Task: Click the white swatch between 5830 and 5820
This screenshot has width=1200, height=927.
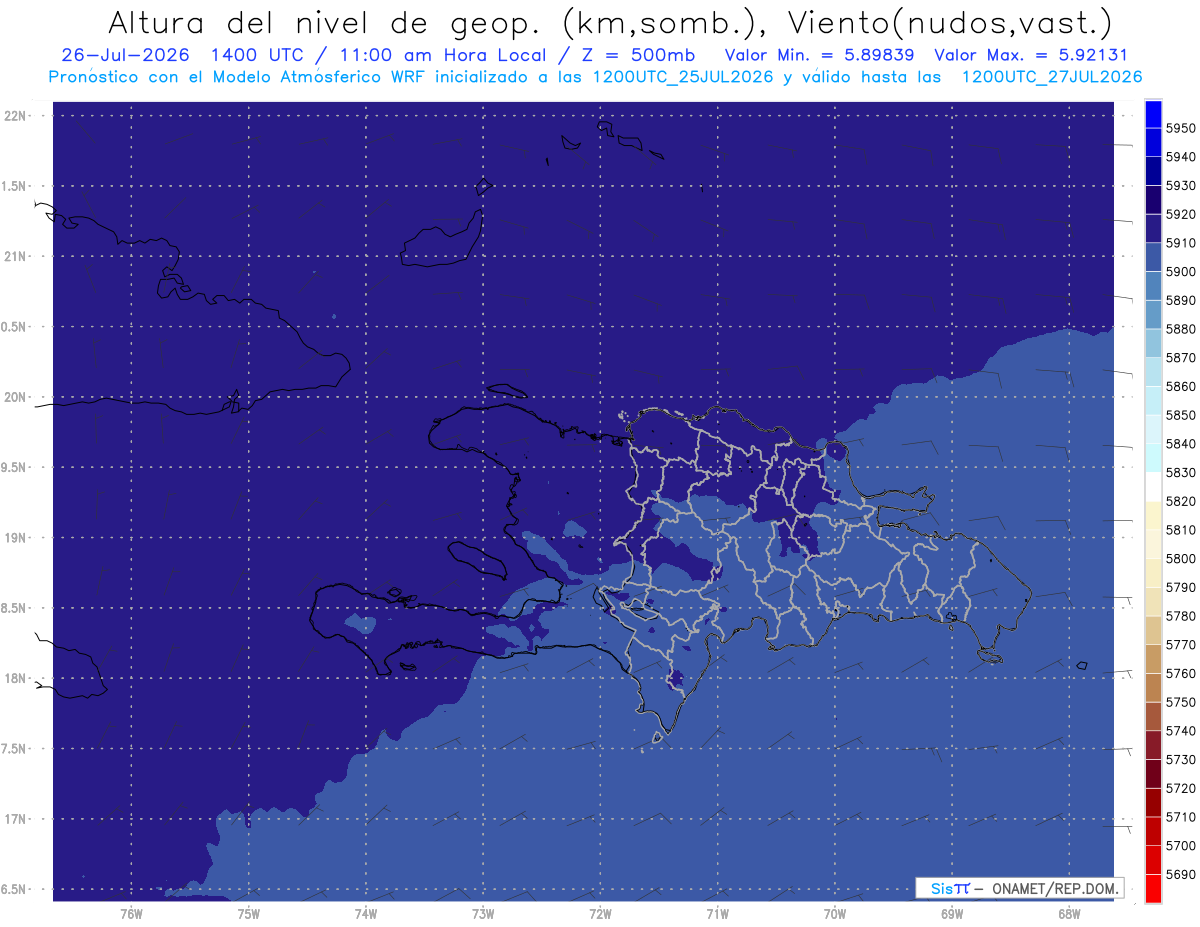Action: 1153,486
